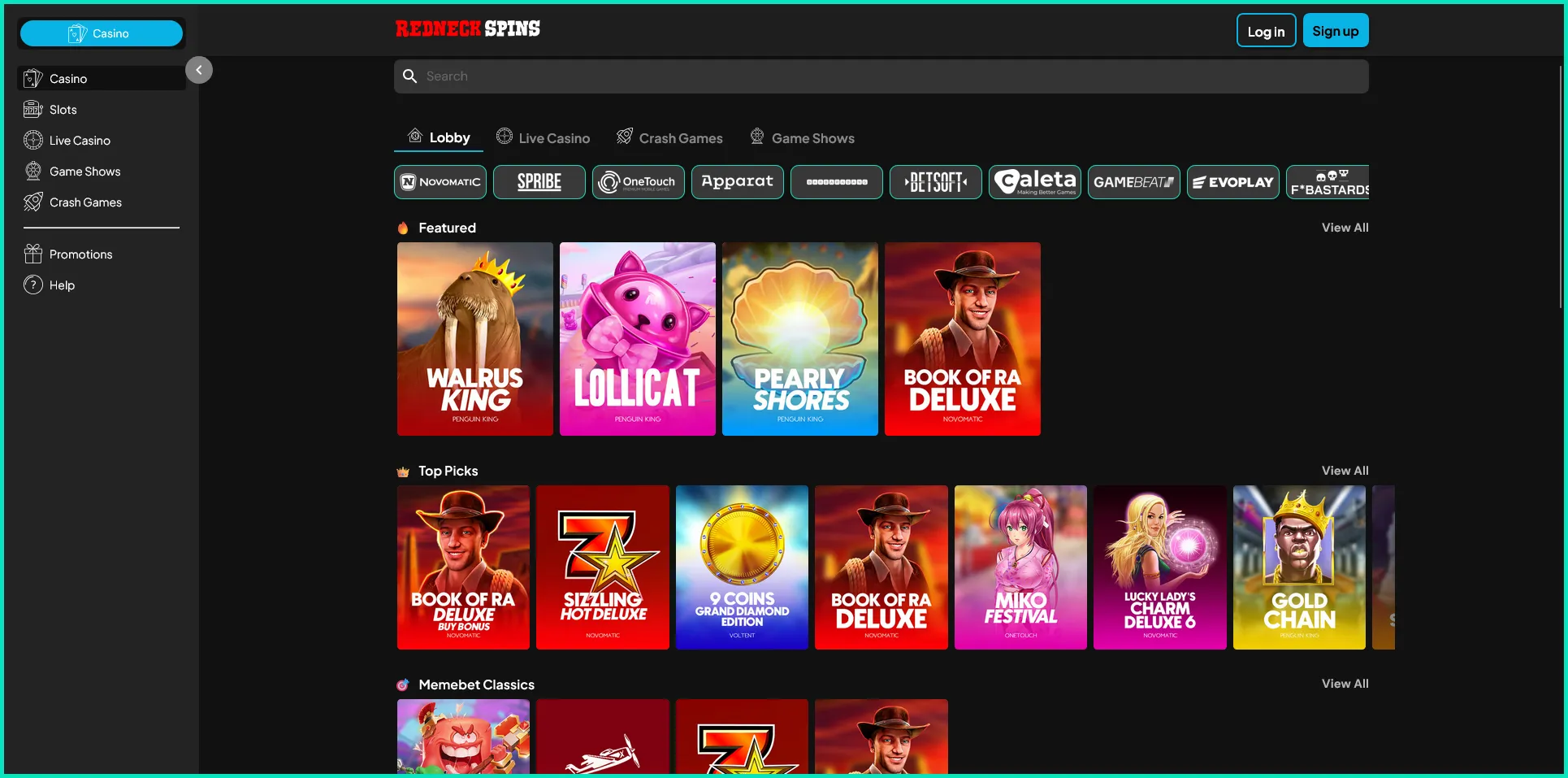The image size is (1568, 778).
Task: Switch to the Crash Games tab
Action: (x=669, y=138)
